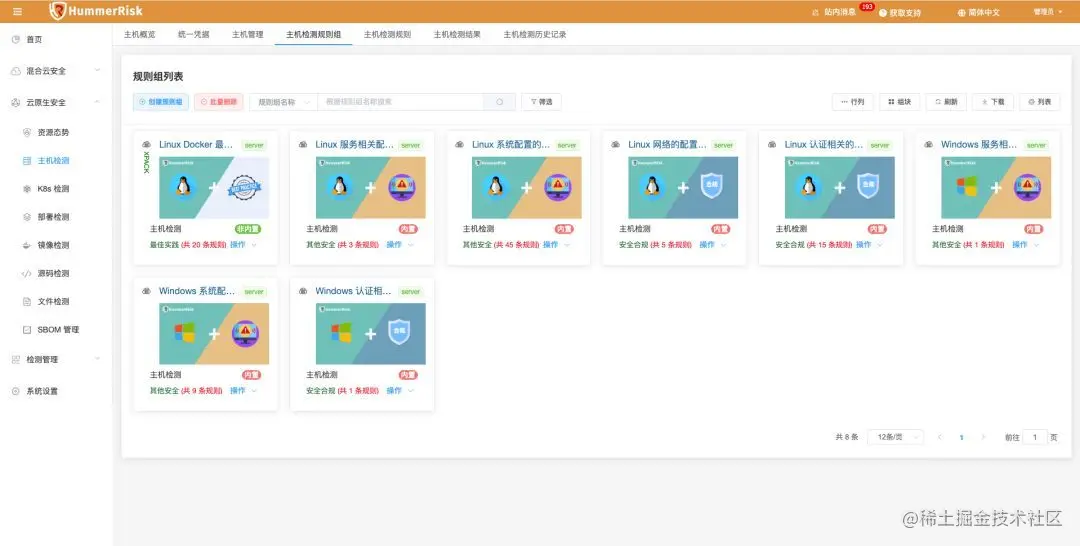Click cloud icon on Windows 认证相 card
Screen dimensions: 1080x546
[303, 291]
